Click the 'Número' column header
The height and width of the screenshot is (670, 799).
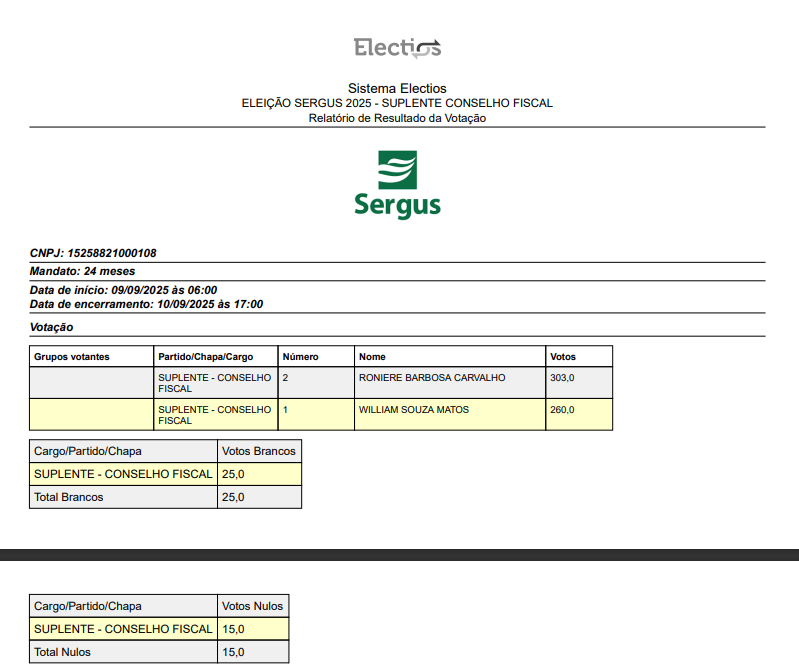(316, 357)
